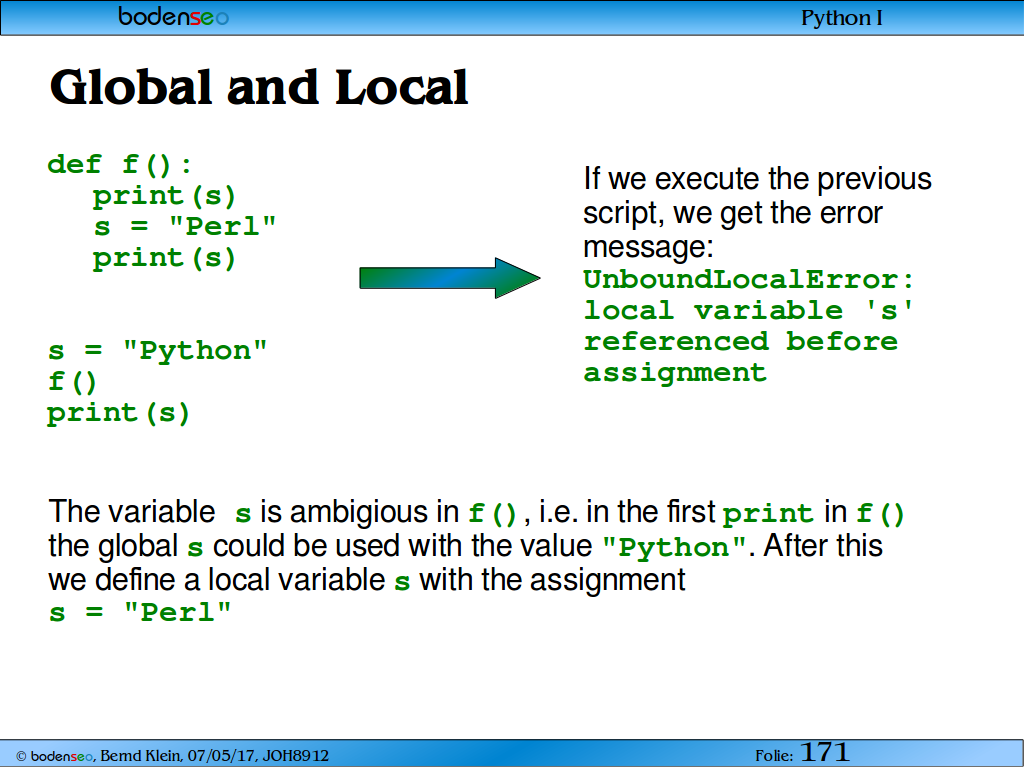Screen dimensions: 1024x768
Task: Click the 'Global and Local' slide title
Action: click(259, 88)
